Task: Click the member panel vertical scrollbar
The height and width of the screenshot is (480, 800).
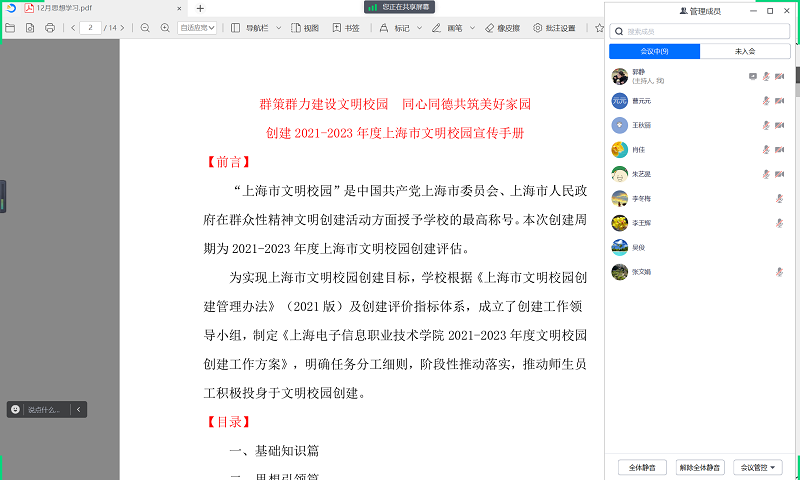Action: [796, 75]
